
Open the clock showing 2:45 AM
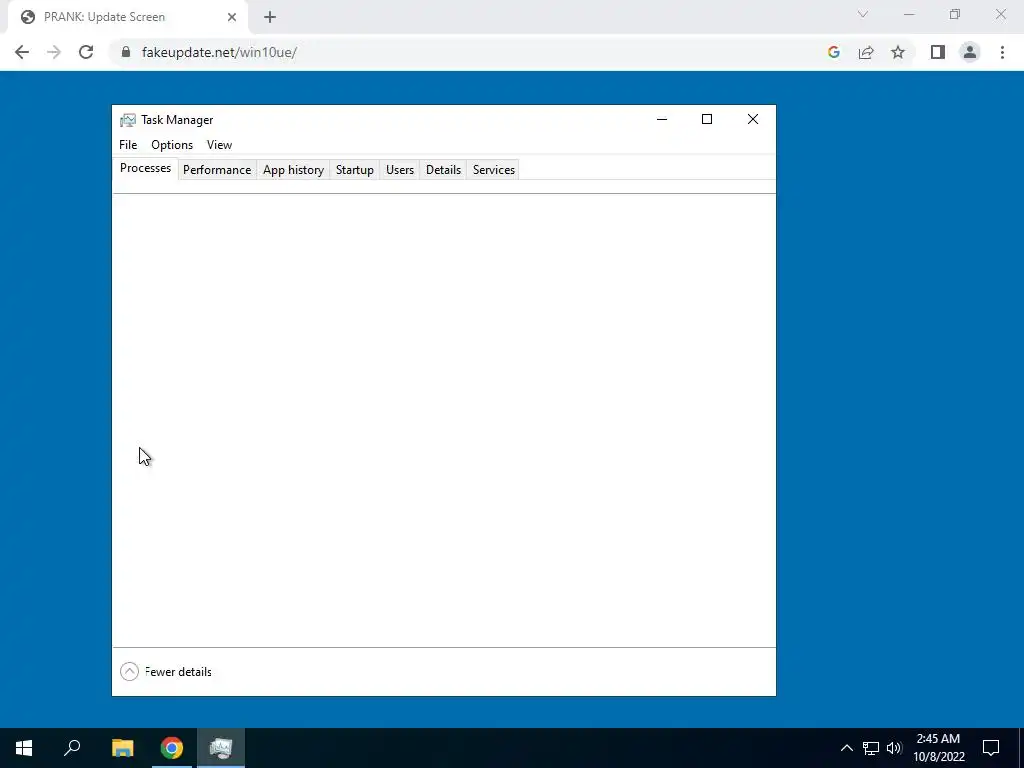pyautogui.click(x=938, y=748)
